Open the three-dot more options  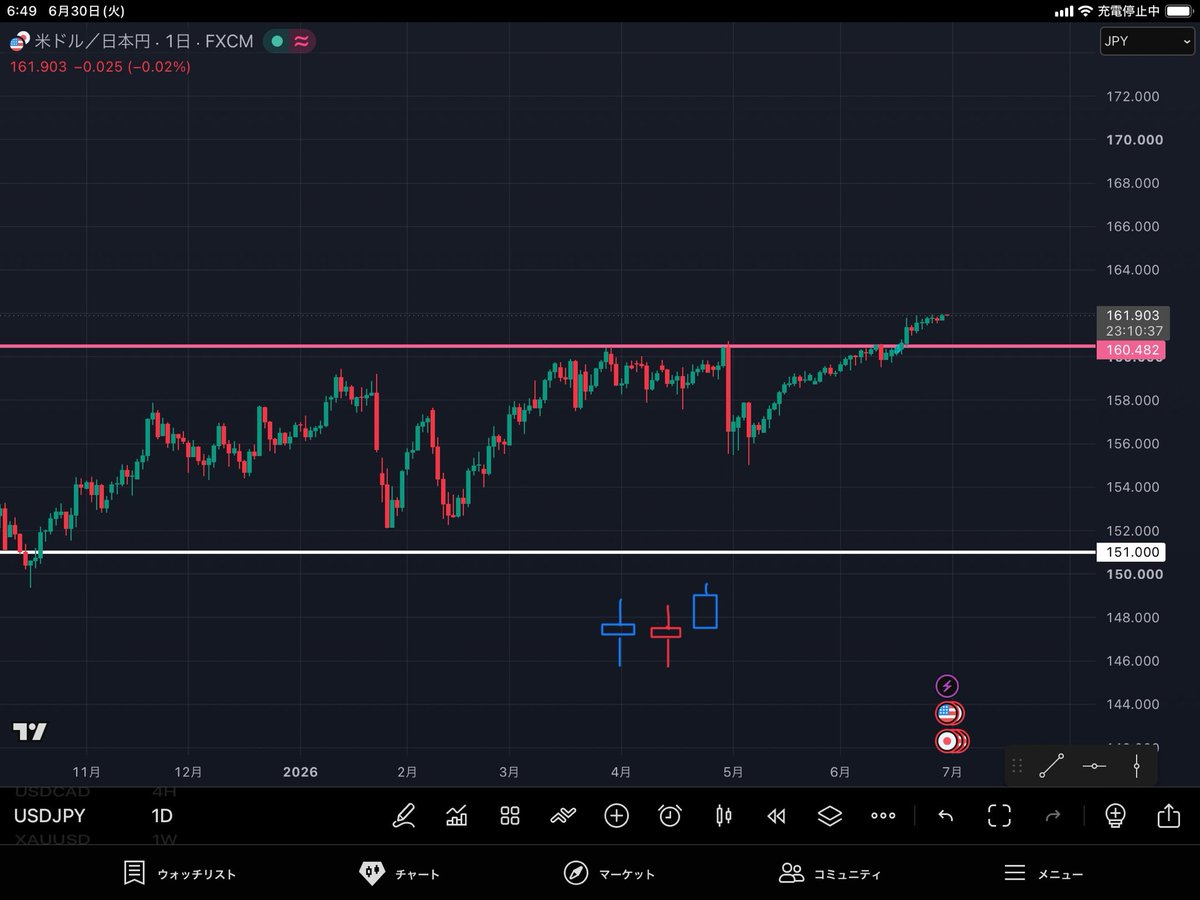coord(883,816)
